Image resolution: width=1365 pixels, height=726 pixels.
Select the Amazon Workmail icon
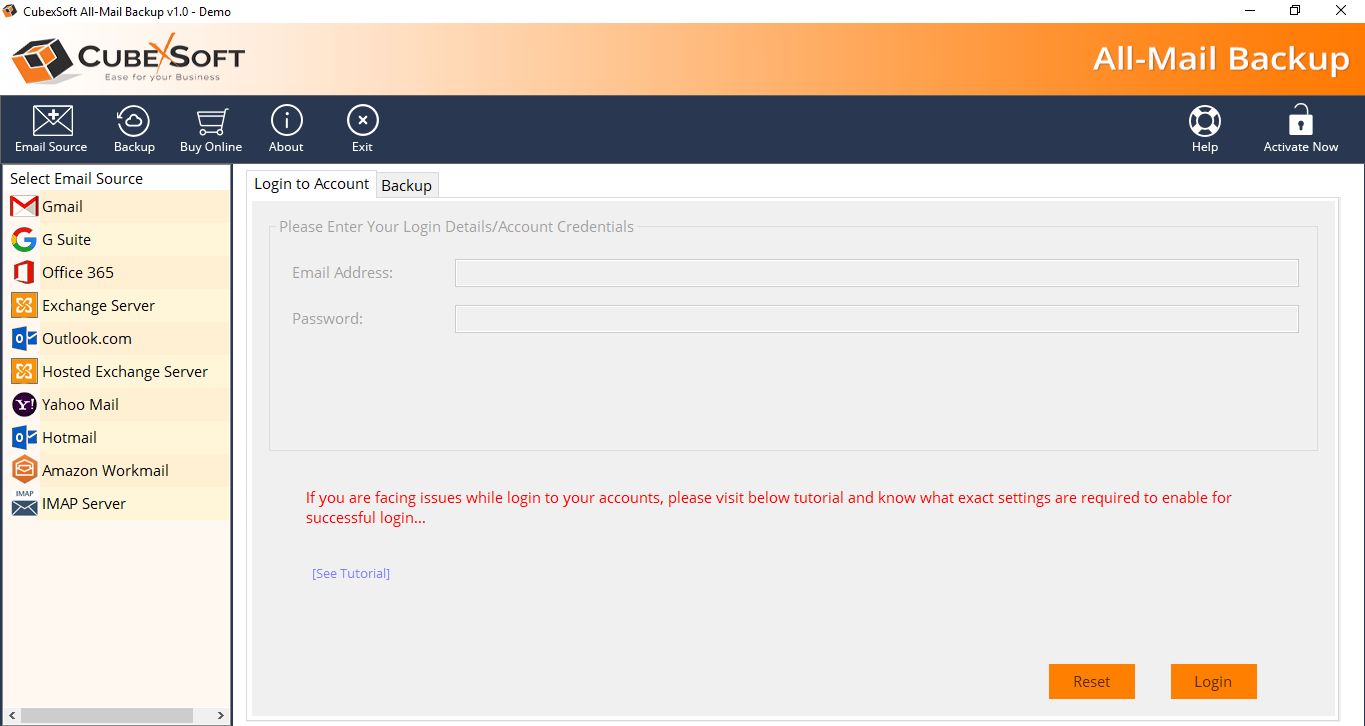24,470
